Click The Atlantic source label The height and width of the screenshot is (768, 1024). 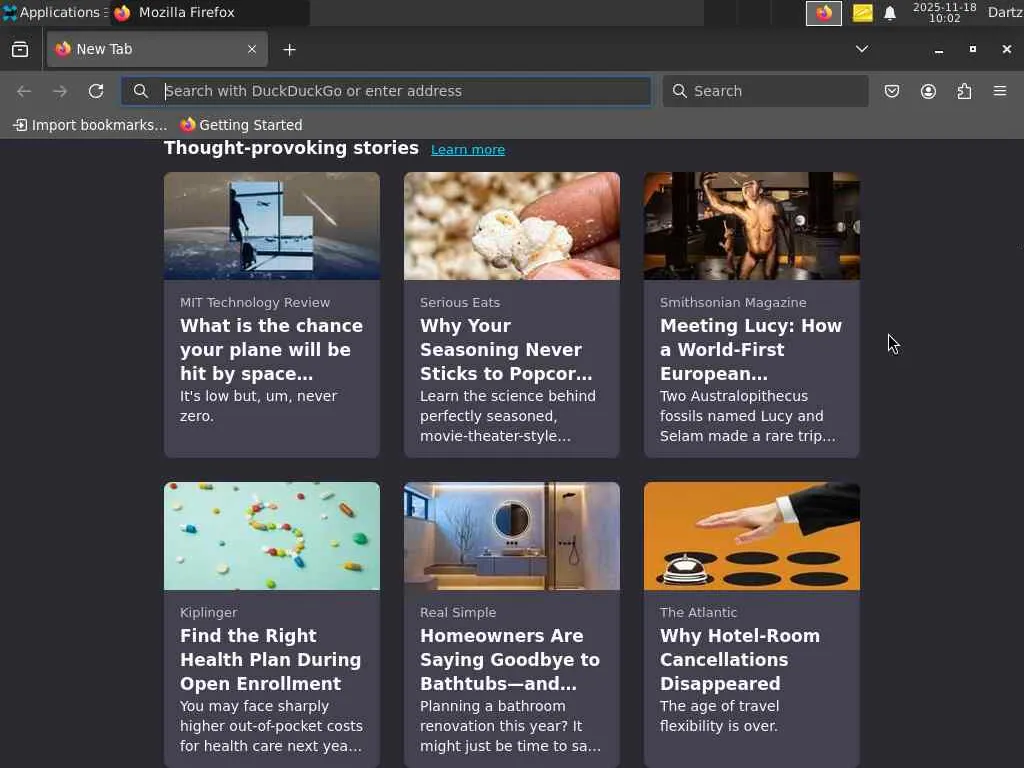698,613
